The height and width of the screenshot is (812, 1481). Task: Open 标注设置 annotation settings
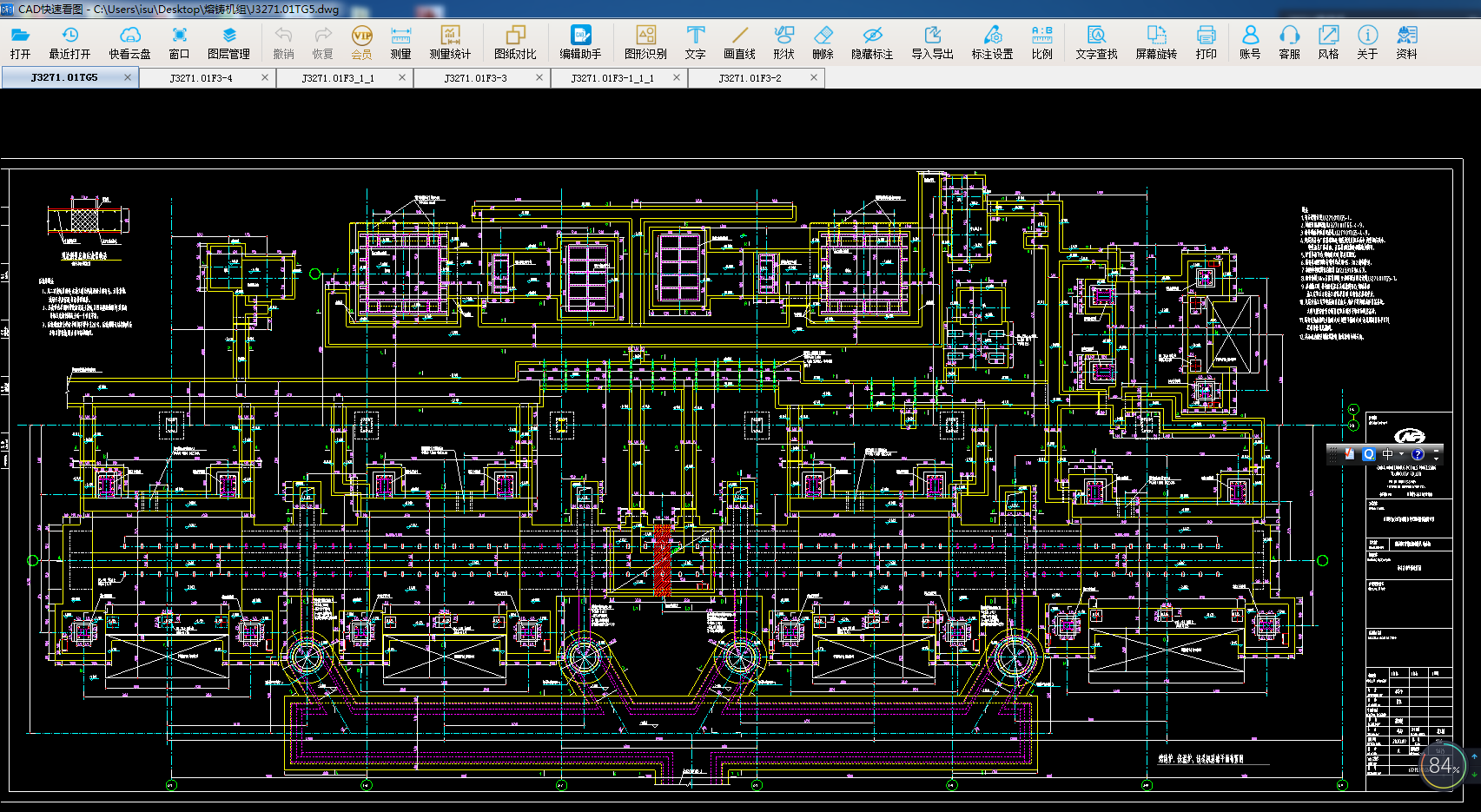pos(992,43)
